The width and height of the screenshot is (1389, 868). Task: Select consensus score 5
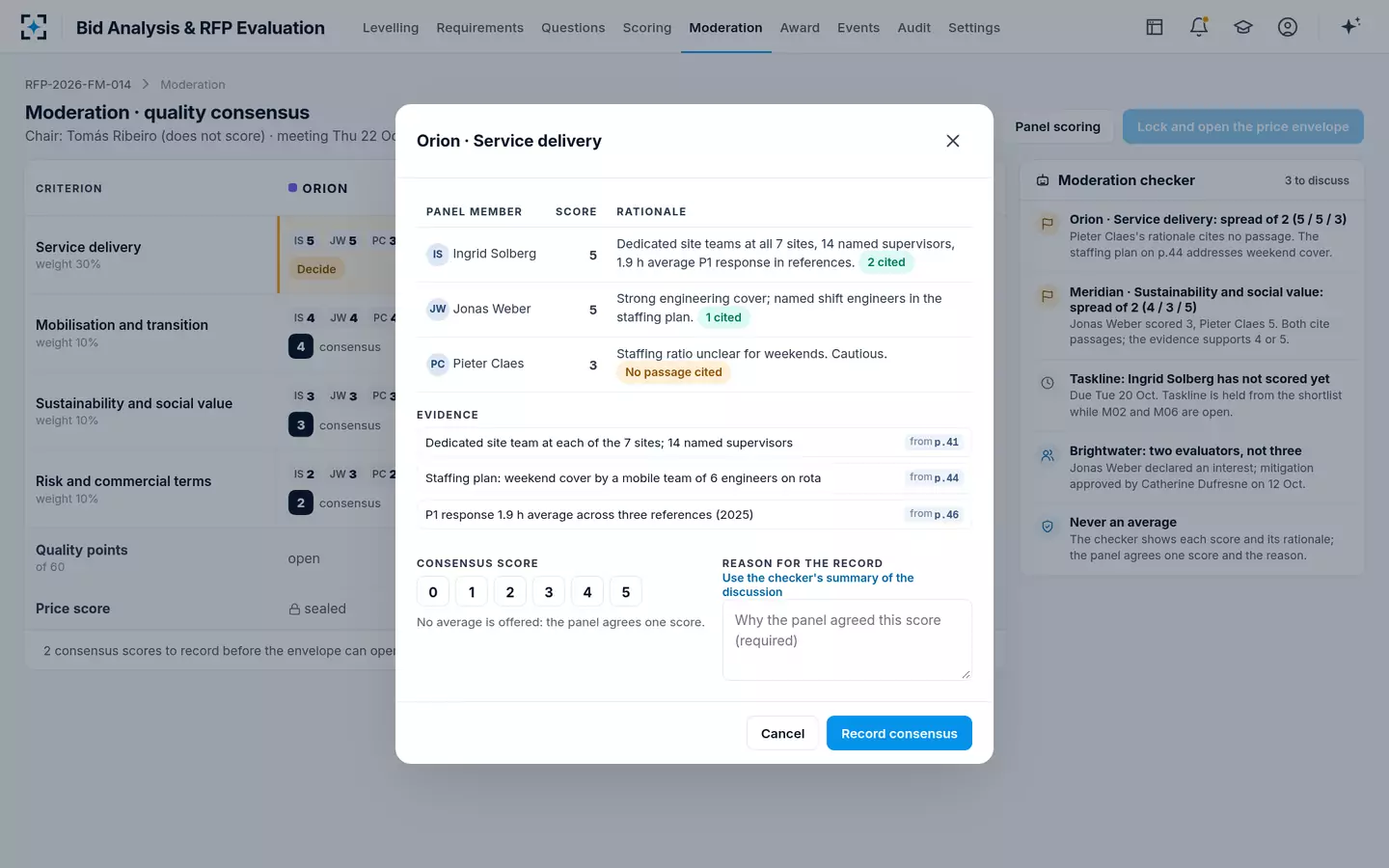click(626, 592)
